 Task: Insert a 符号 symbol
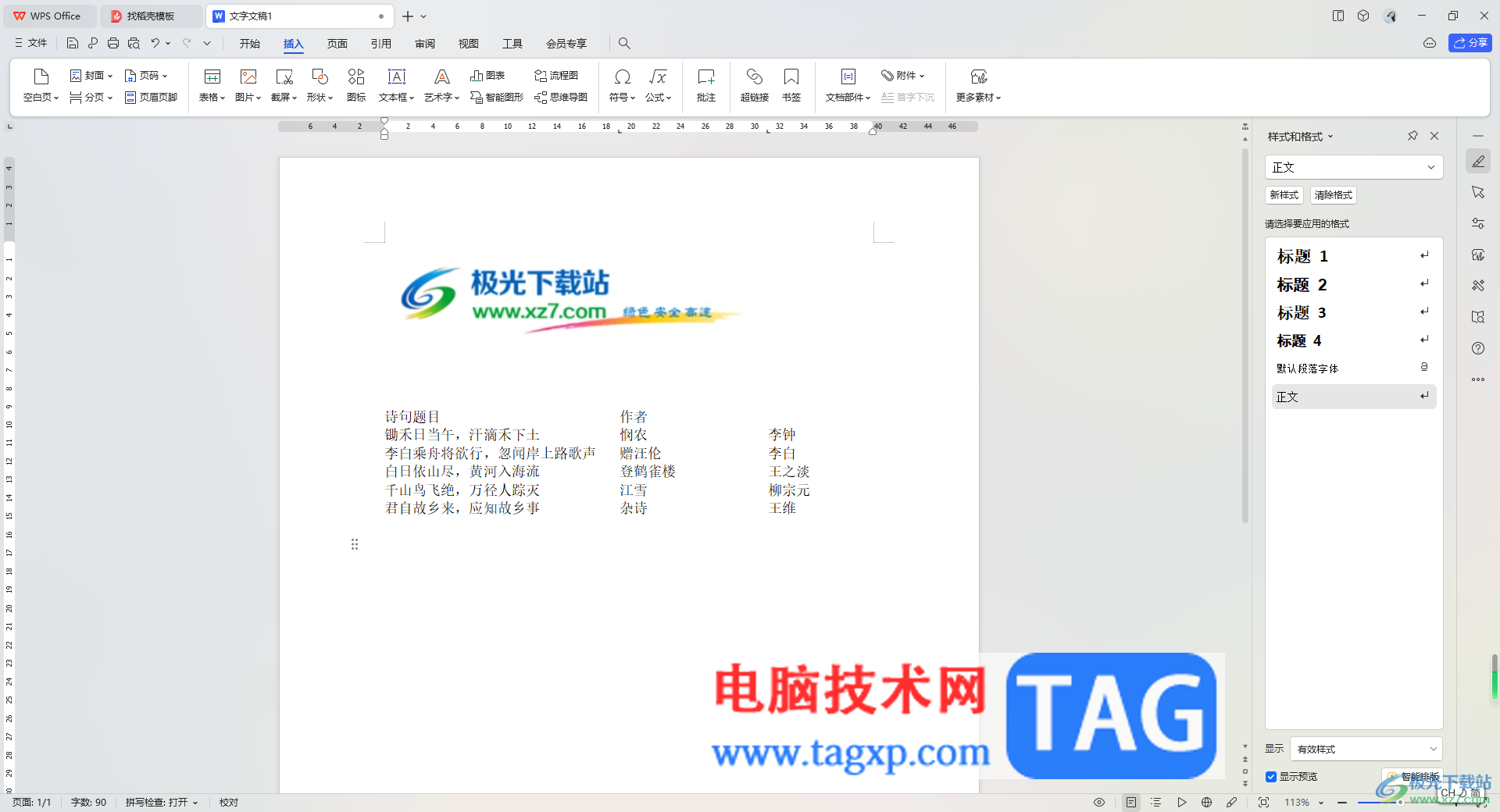click(622, 85)
